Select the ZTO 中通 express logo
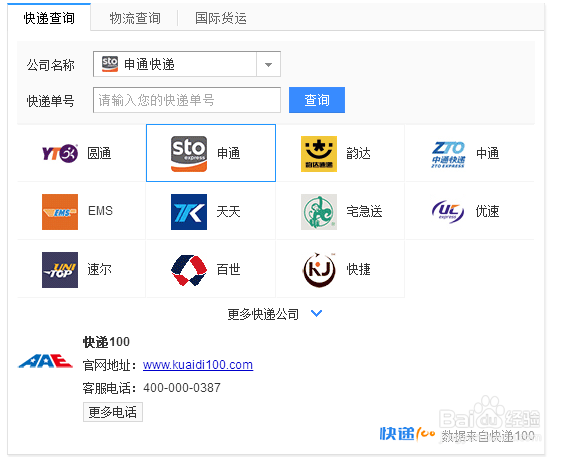This screenshot has width=573, height=457. [448, 154]
